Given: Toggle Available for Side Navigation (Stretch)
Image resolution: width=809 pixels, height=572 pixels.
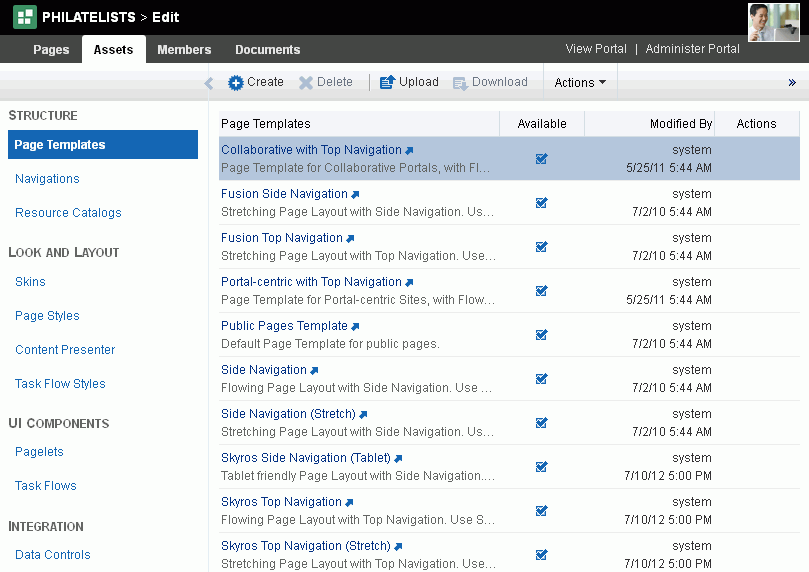Looking at the screenshot, I should click(x=541, y=423).
